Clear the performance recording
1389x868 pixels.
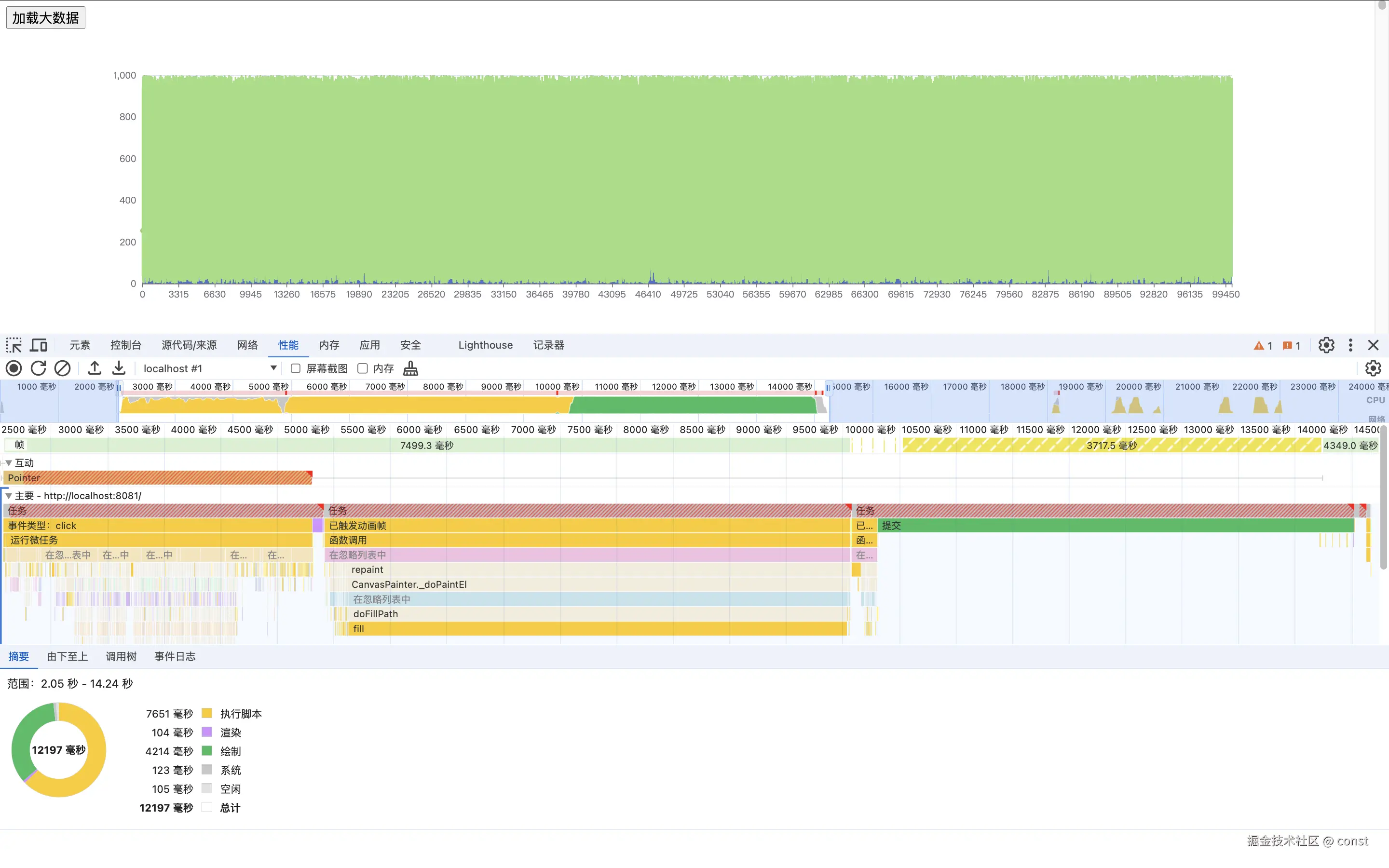(63, 368)
